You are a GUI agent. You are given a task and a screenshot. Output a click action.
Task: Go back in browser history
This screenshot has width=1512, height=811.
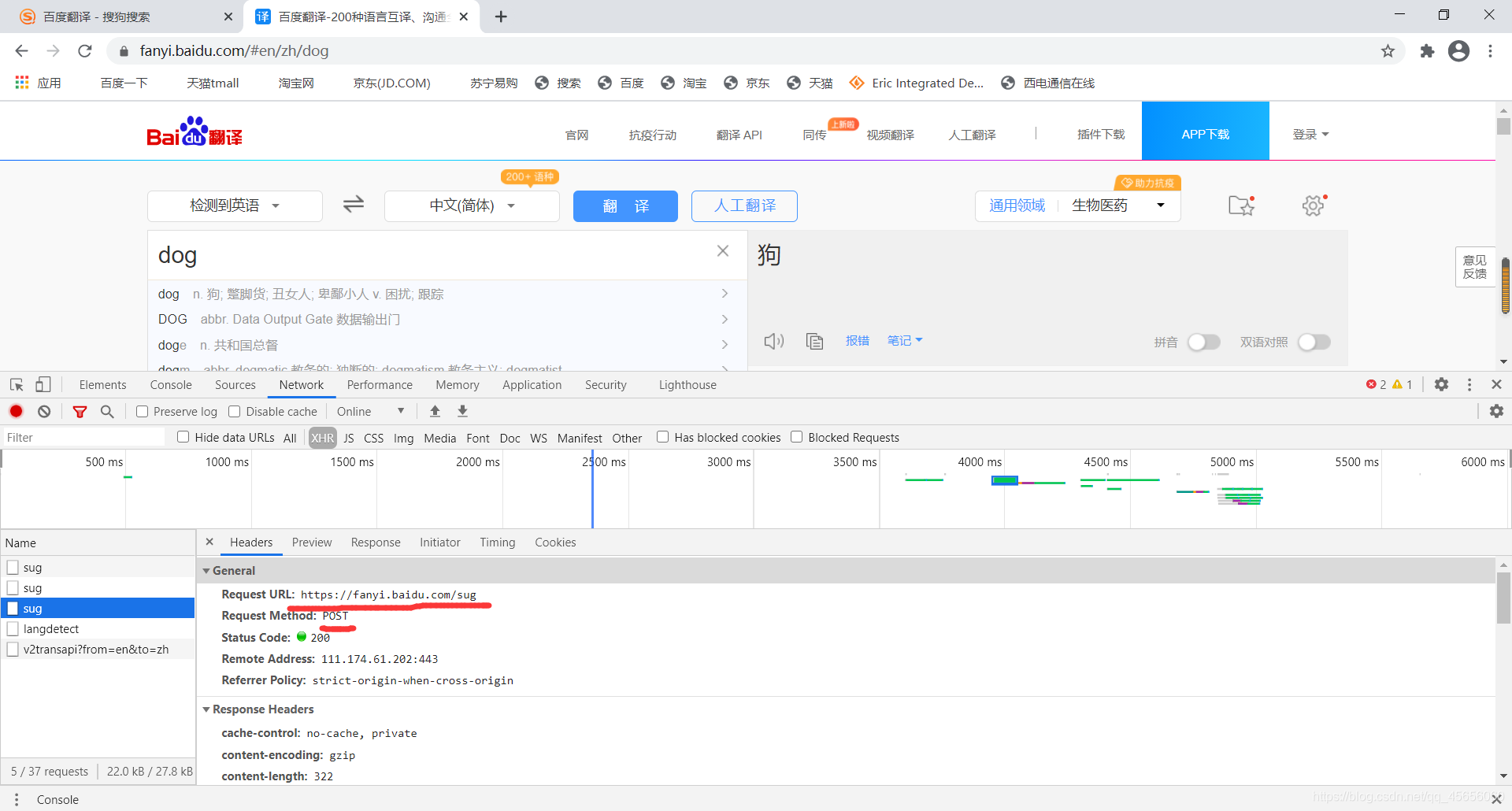(x=21, y=51)
